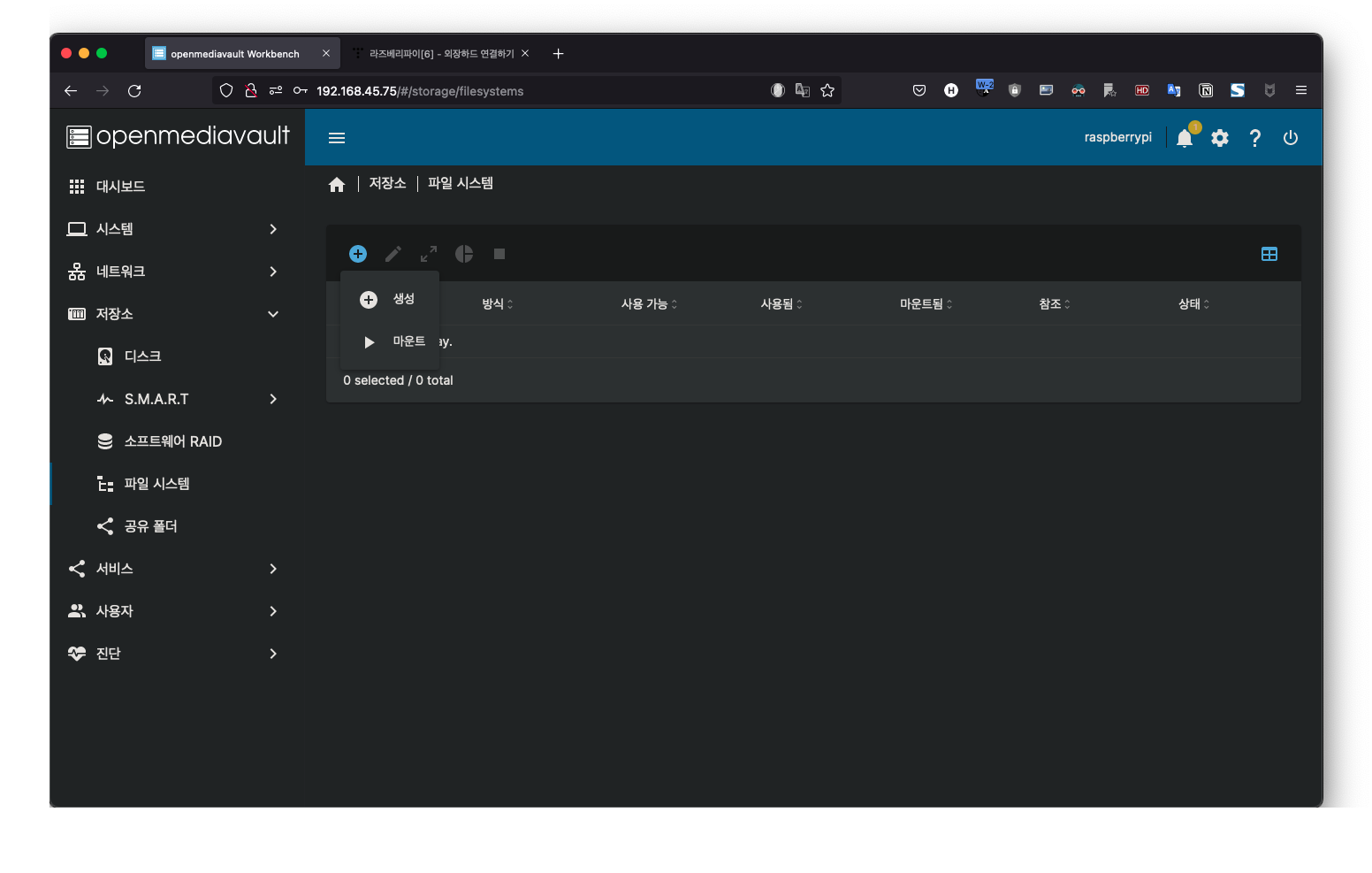Screen dimensions: 1372x873
Task: Click the pencil edit icon in toolbar
Action: tap(393, 254)
